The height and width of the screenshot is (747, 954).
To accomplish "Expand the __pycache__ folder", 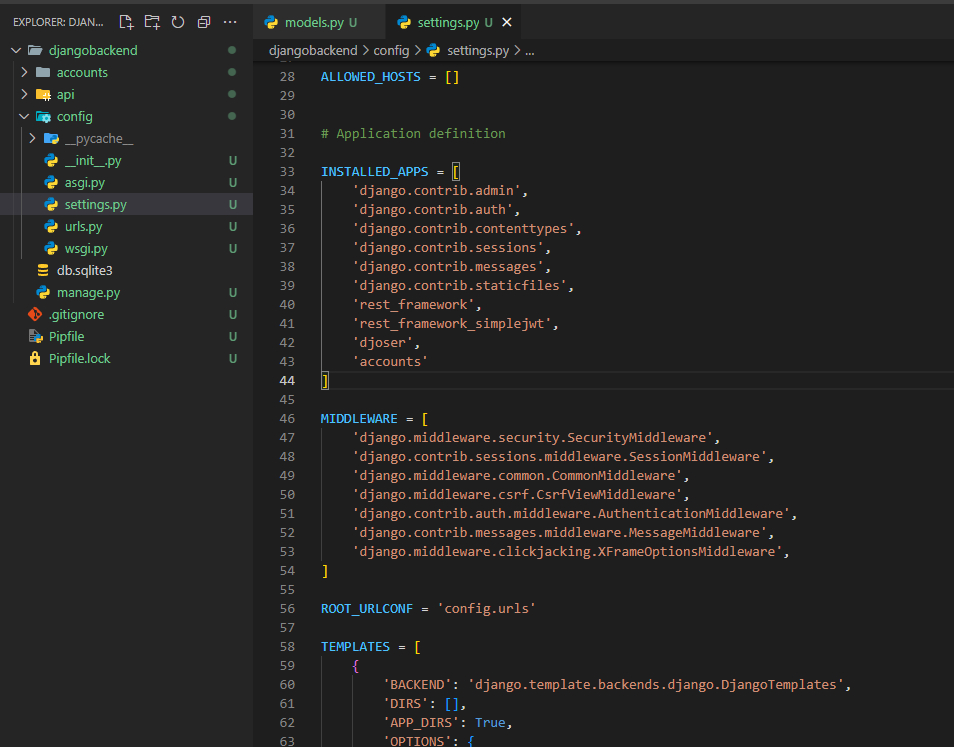I will pos(98,138).
